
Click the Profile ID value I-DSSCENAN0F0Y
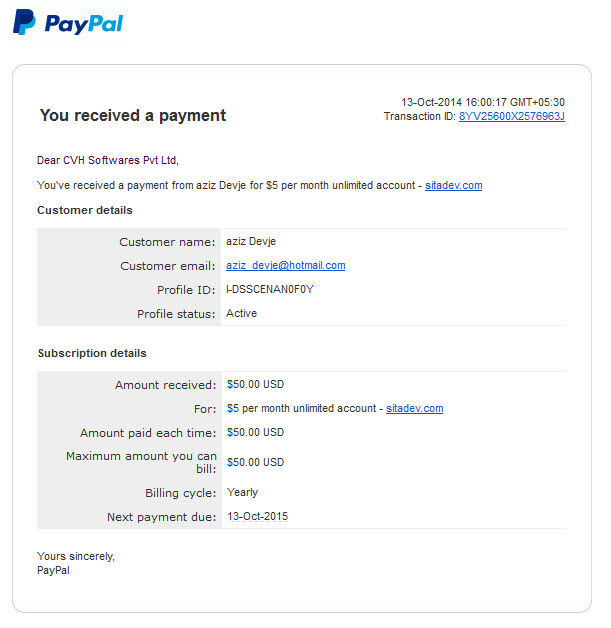point(270,289)
